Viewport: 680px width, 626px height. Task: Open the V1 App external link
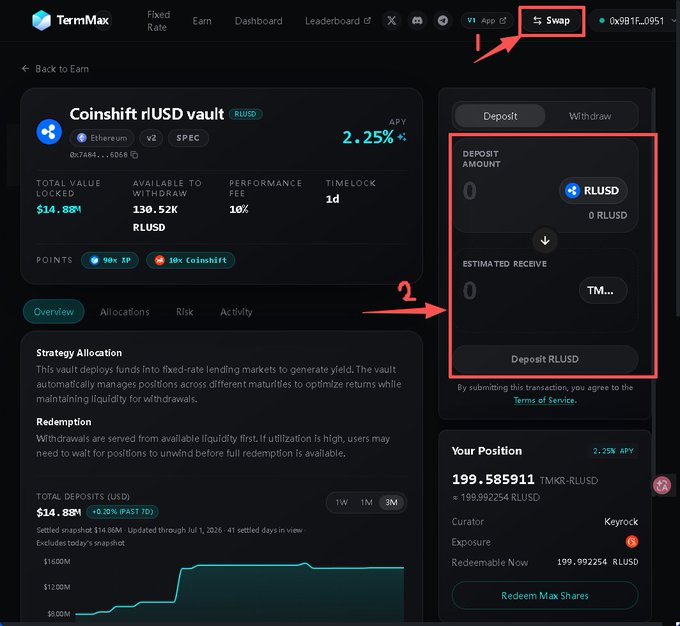(487, 20)
